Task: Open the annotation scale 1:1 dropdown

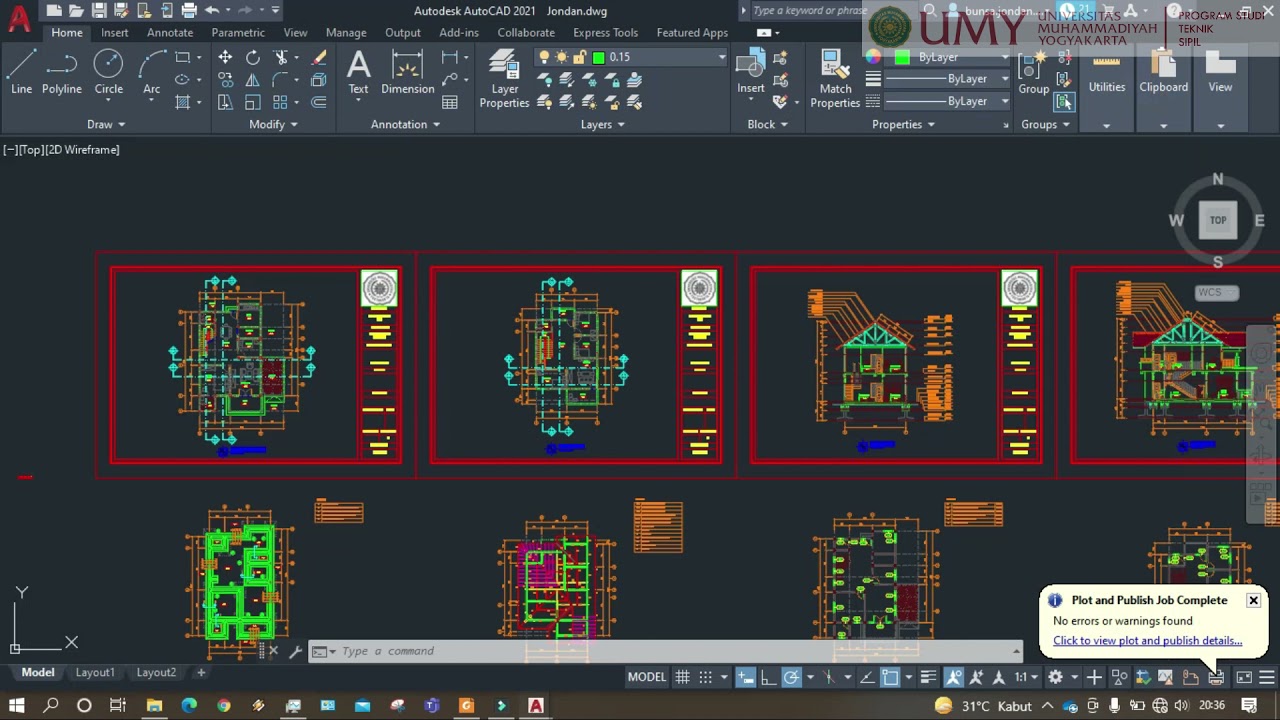Action: (1026, 677)
